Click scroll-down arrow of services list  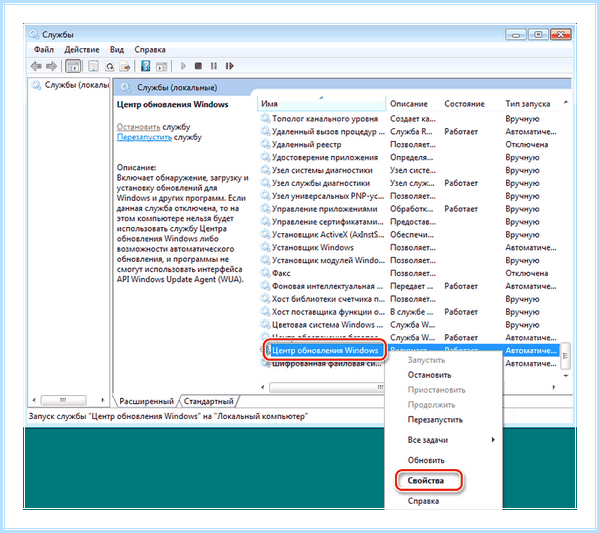click(x=566, y=376)
